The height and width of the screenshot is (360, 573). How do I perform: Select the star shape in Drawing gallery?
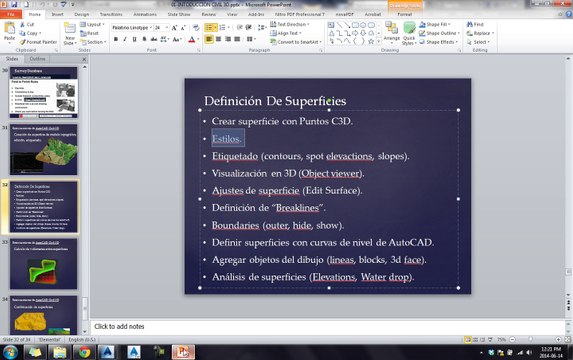click(371, 41)
